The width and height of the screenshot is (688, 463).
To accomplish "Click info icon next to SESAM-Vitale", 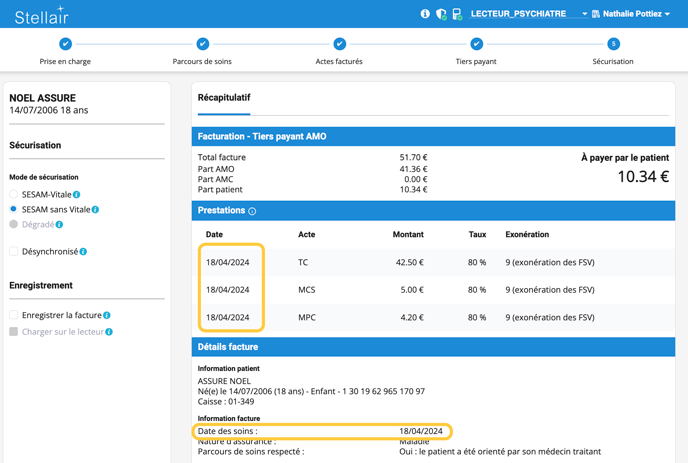I will point(77,195).
